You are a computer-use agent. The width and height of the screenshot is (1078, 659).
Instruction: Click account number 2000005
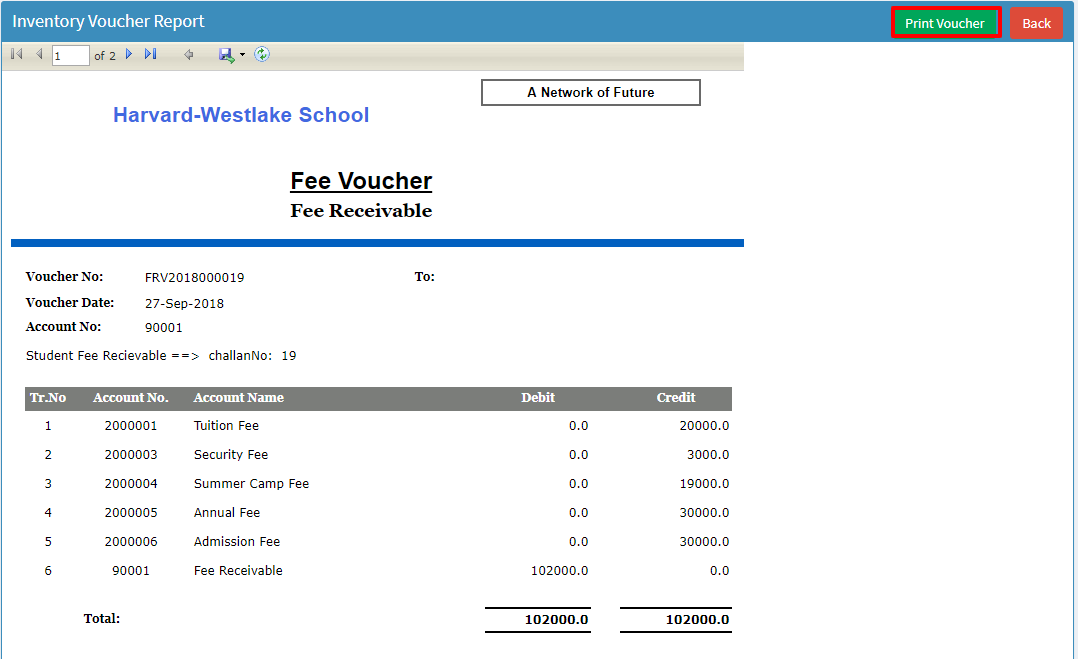131,513
